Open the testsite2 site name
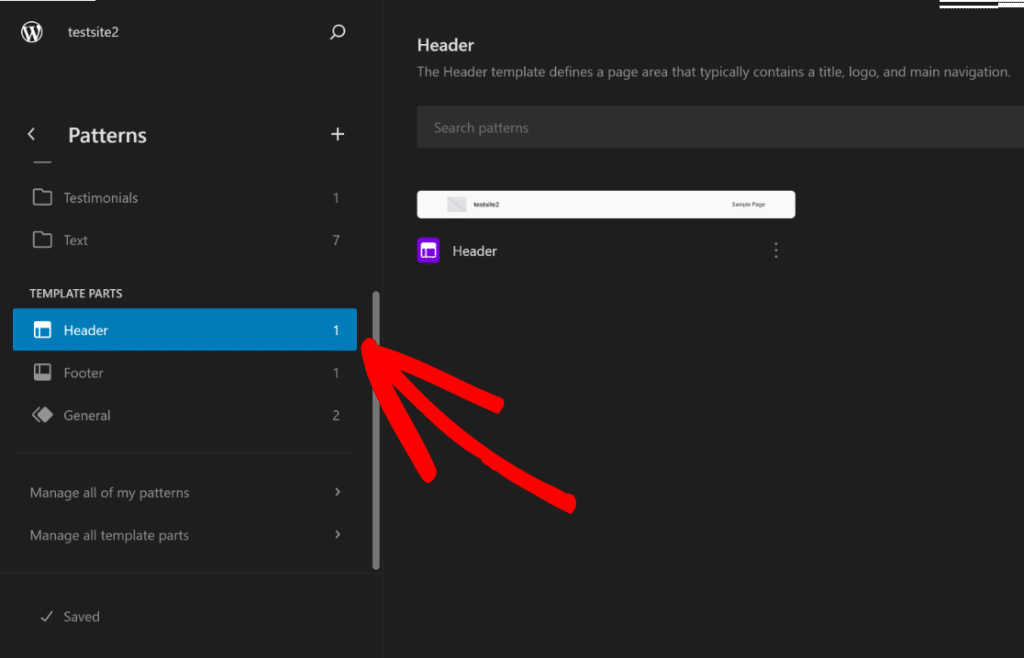Image resolution: width=1024 pixels, height=658 pixels. [93, 31]
